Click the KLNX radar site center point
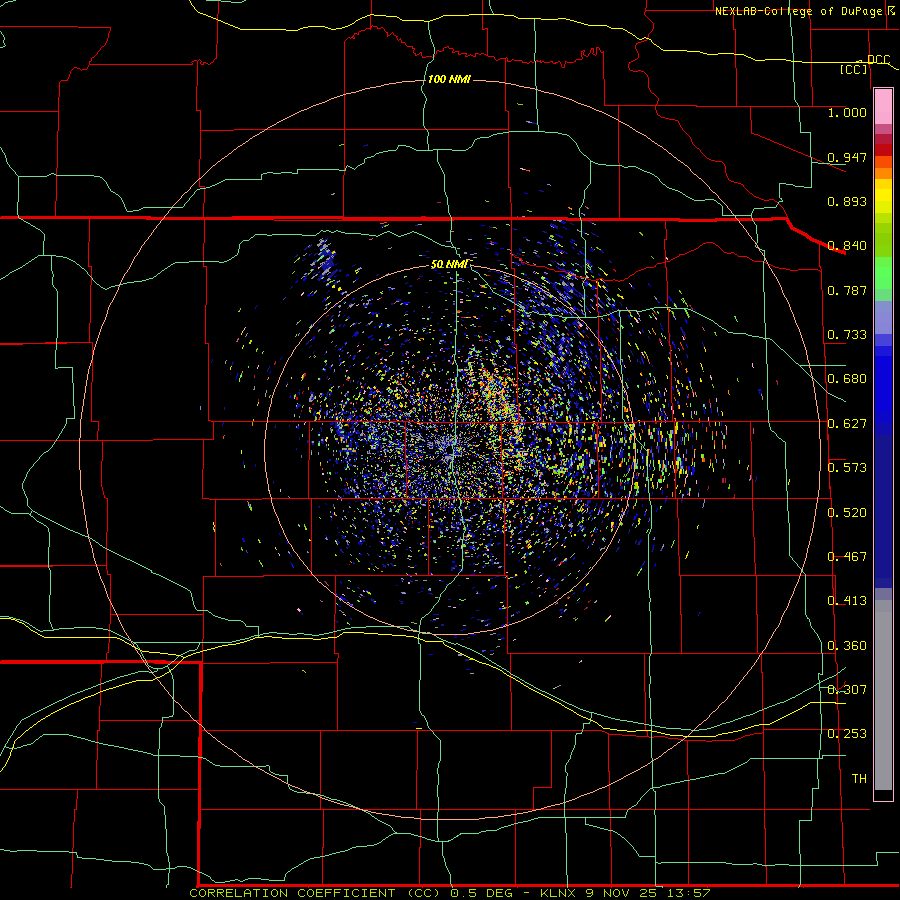The width and height of the screenshot is (900, 900). point(450,451)
